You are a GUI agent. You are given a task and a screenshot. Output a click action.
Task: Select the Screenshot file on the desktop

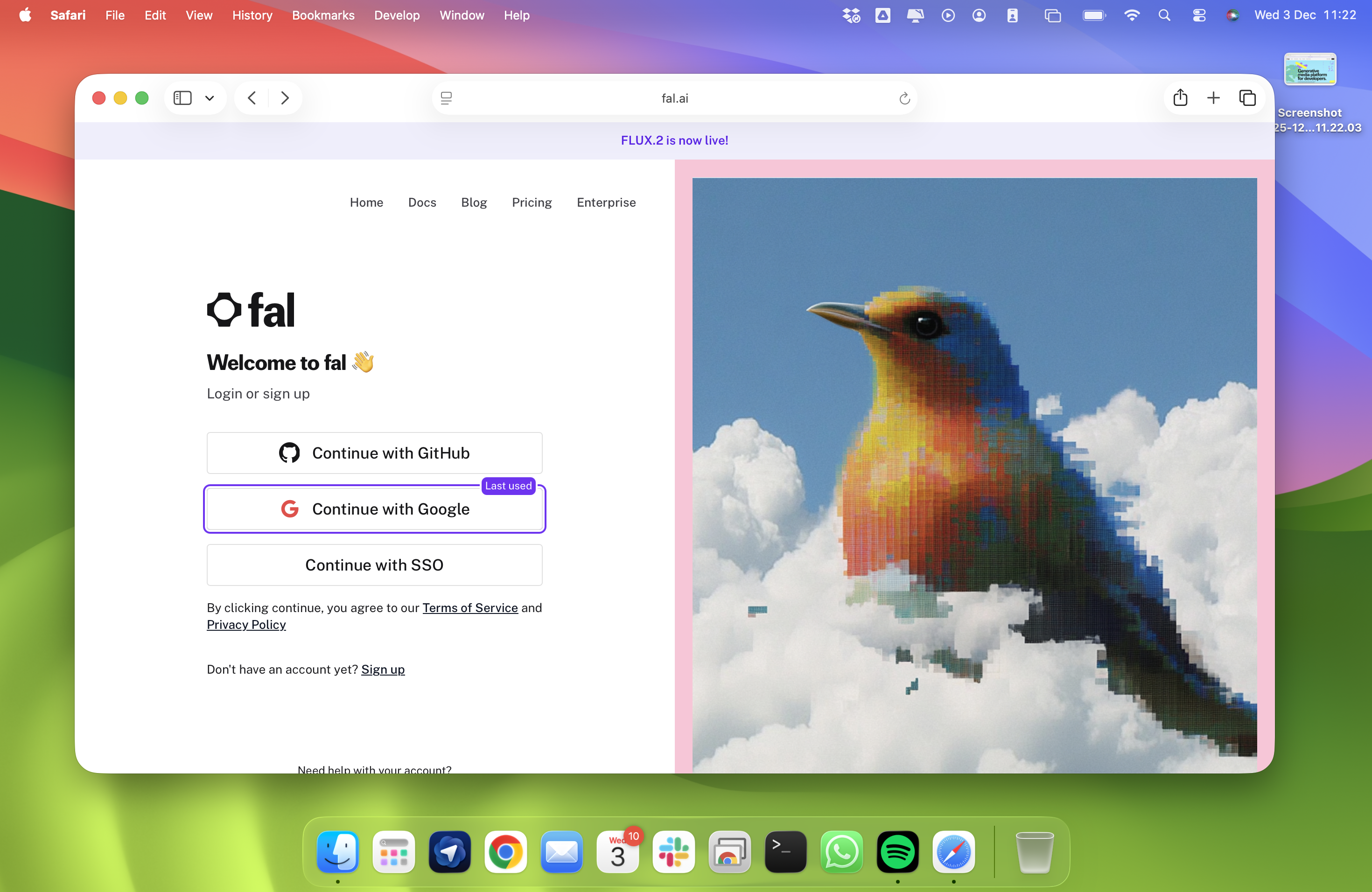click(1310, 69)
